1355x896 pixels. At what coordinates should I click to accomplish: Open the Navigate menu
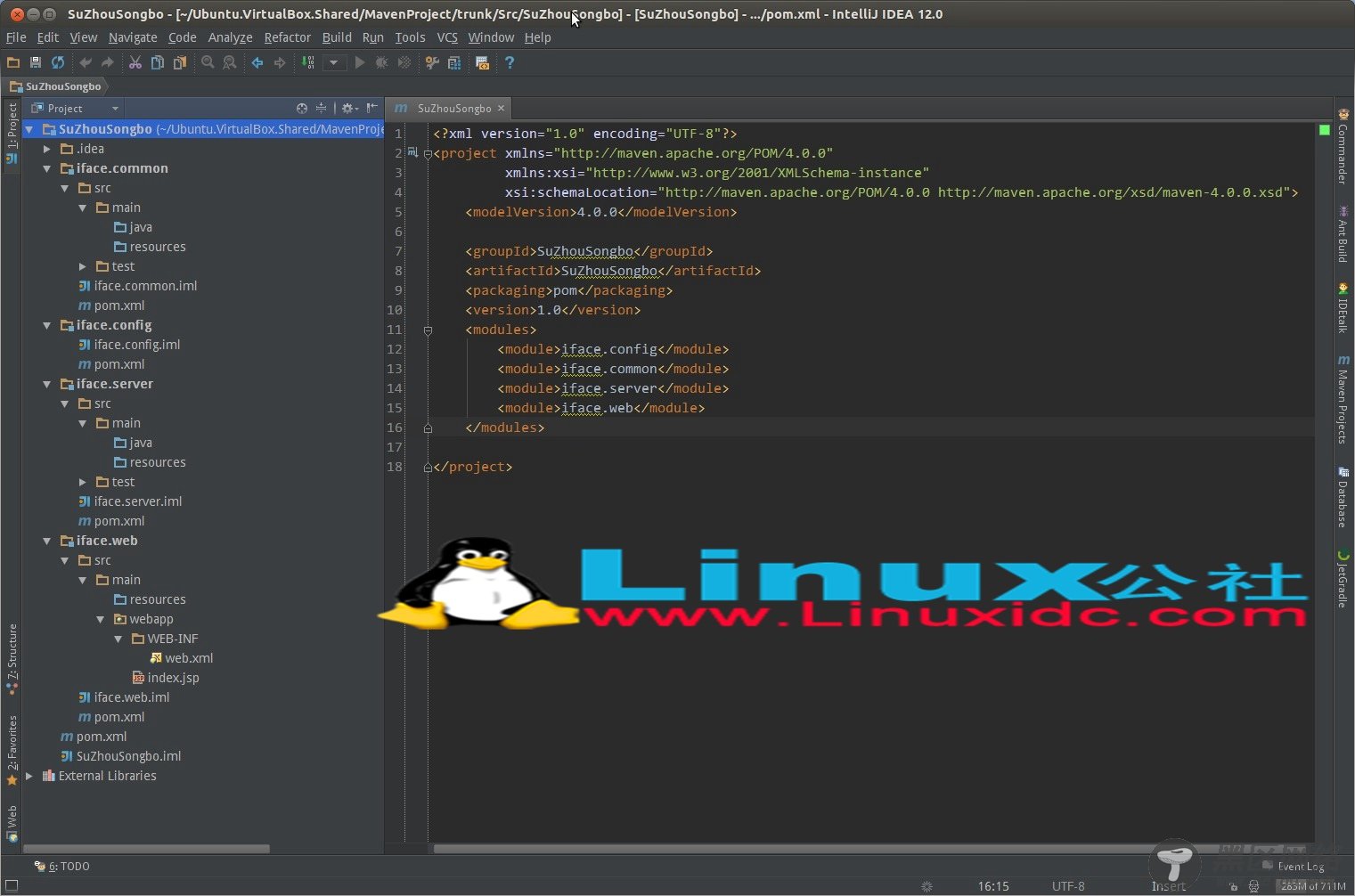pos(133,37)
